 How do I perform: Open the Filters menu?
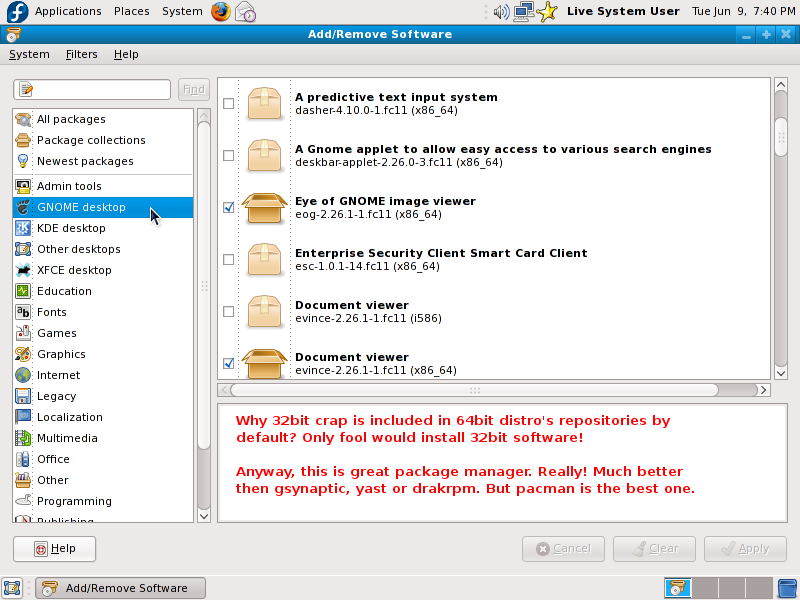tap(81, 54)
